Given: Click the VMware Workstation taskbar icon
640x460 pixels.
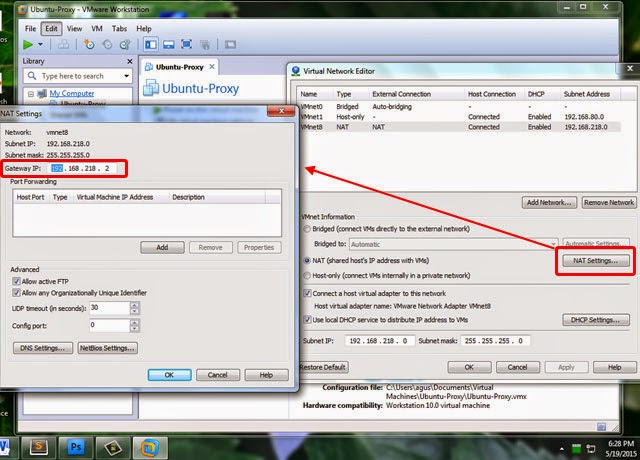Looking at the screenshot, I should (x=149, y=447).
